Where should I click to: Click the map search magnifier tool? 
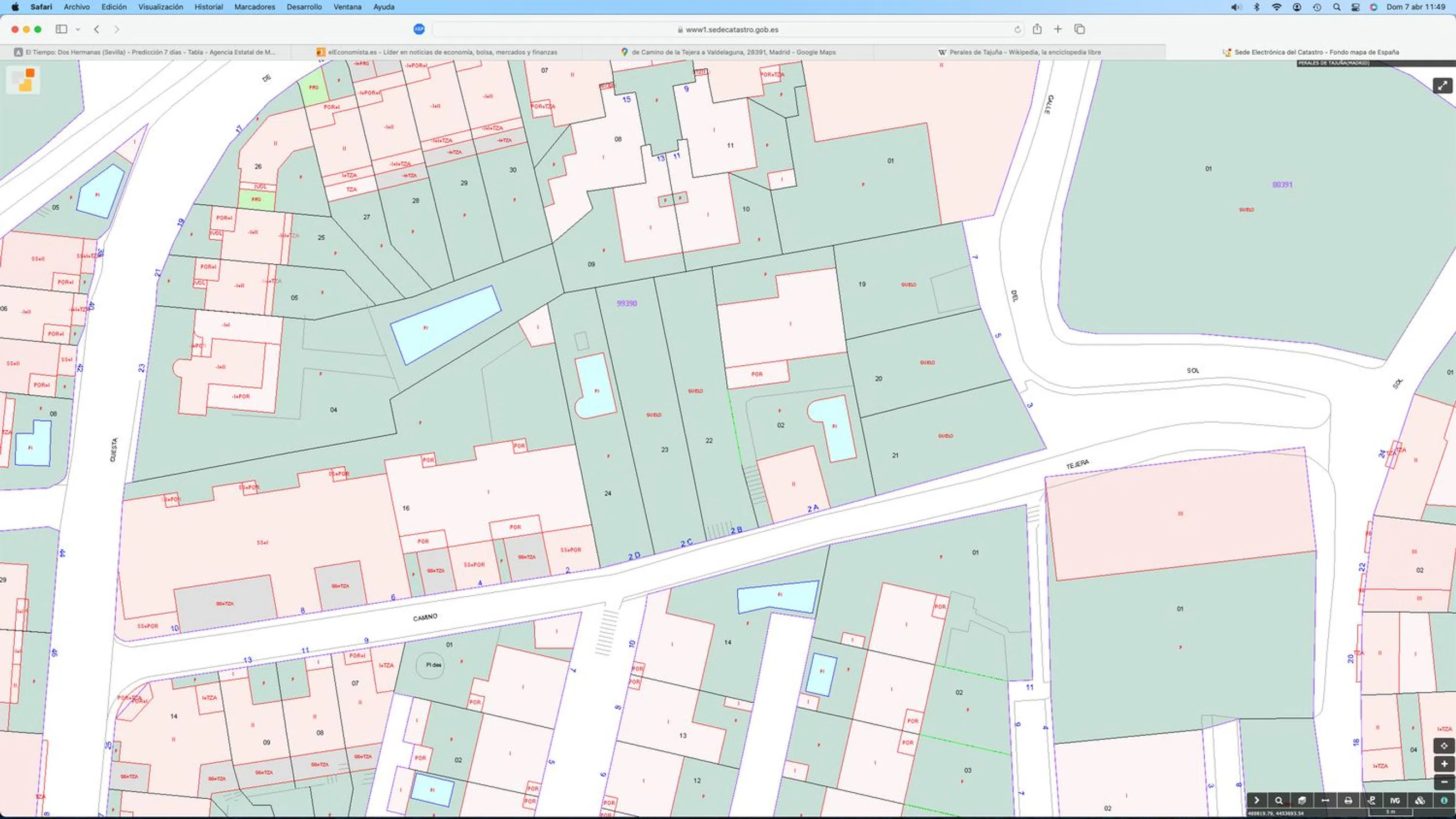click(x=1279, y=800)
